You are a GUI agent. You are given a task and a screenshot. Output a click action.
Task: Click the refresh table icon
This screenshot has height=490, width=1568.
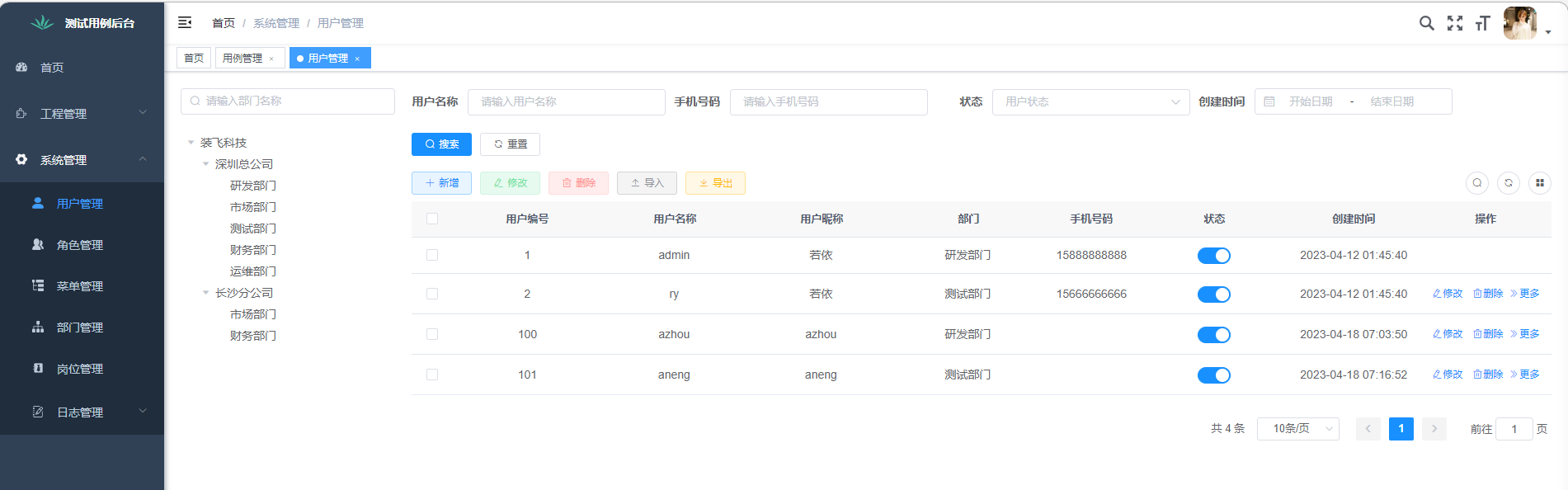1509,183
